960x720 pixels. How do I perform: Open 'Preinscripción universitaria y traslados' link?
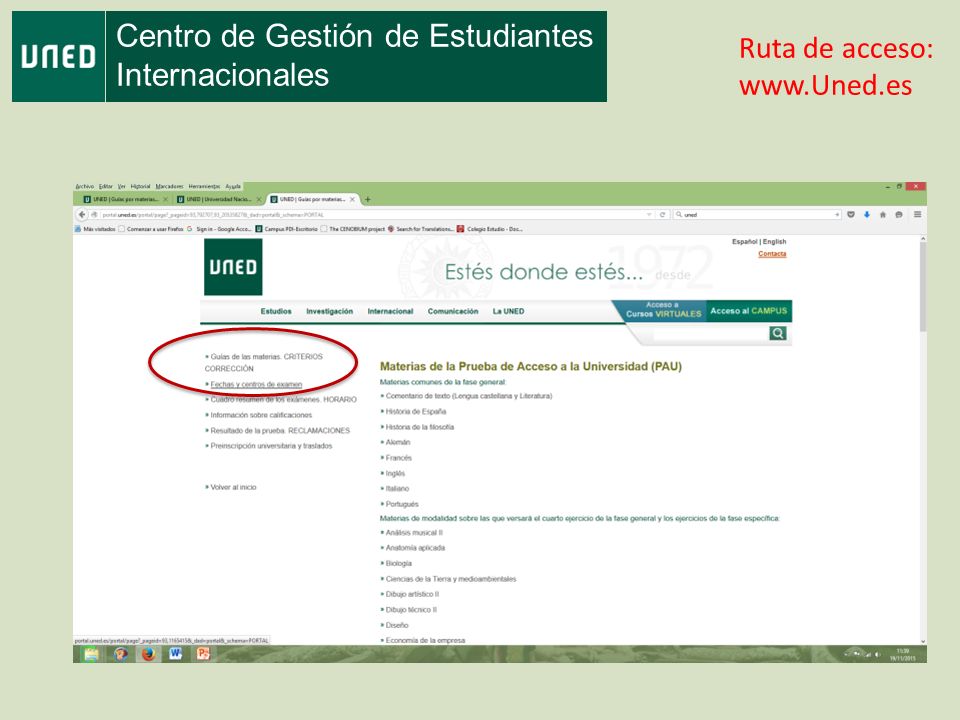click(x=271, y=446)
